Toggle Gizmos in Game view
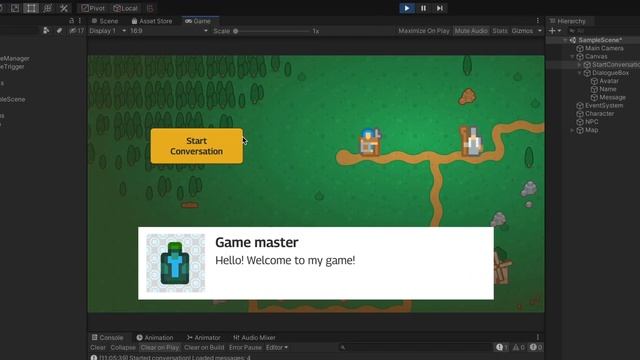The height and width of the screenshot is (360, 640). coord(522,31)
